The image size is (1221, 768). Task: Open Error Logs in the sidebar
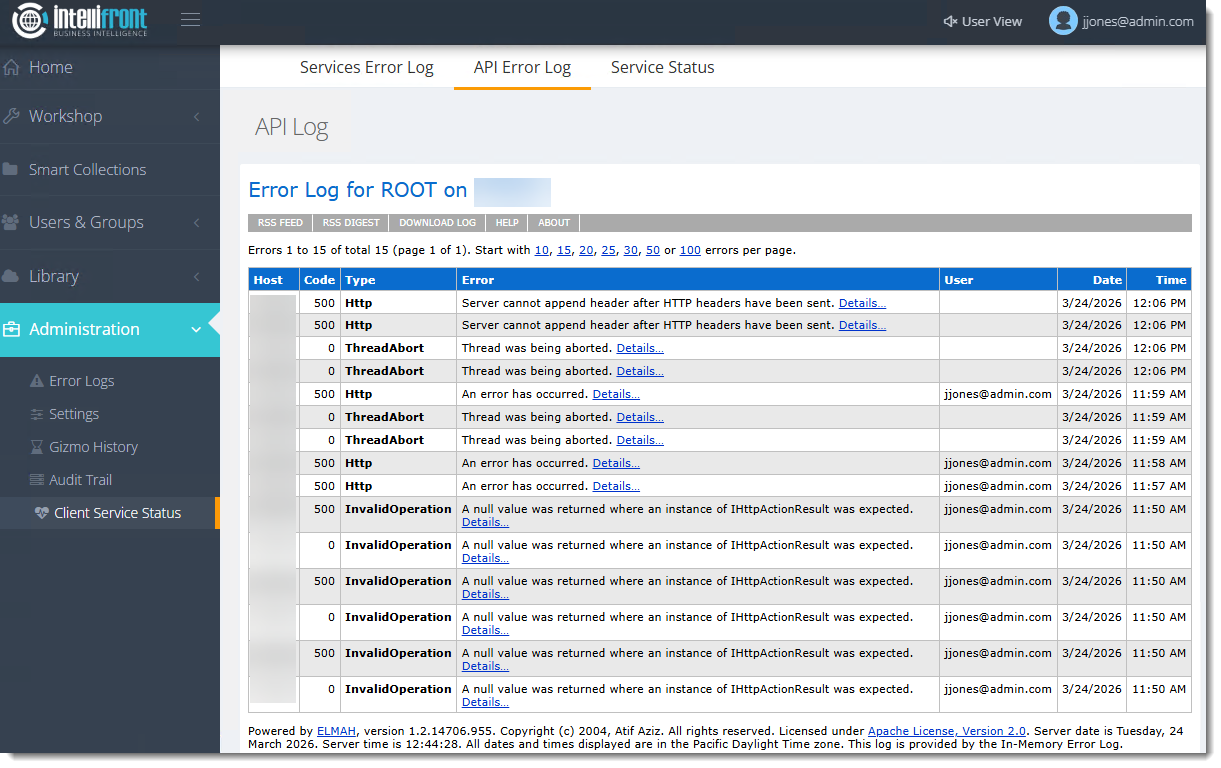(81, 381)
